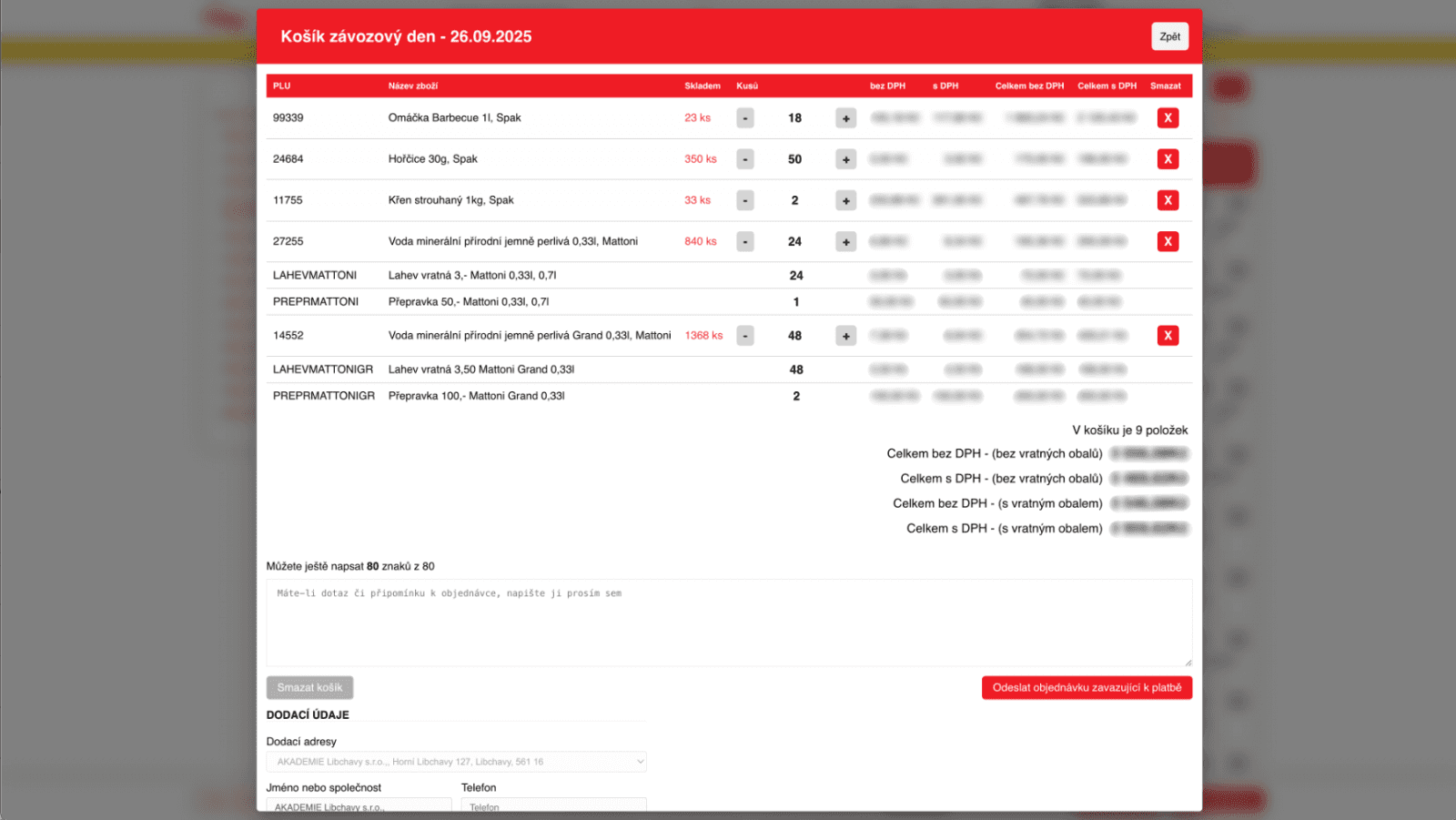Screen dimensions: 1456x820
Task: Increase Omáčka Barbecue quantity with plus icon
Action: tap(845, 117)
